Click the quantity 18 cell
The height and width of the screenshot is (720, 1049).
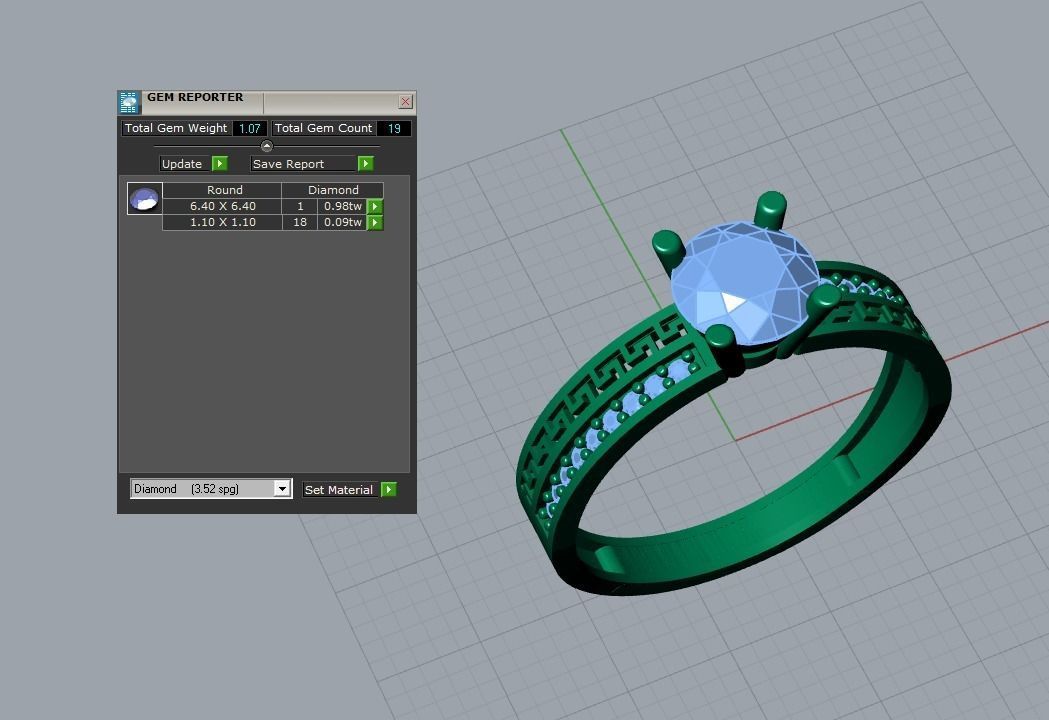(300, 222)
